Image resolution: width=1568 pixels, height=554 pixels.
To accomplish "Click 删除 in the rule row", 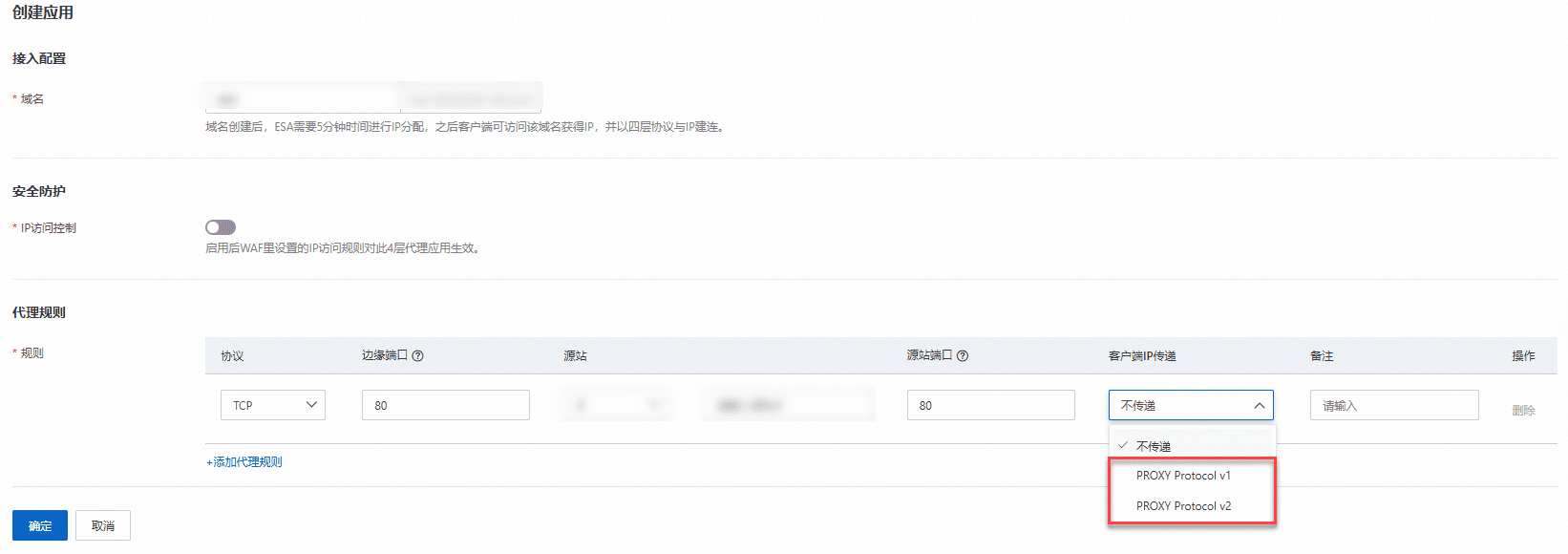I will click(x=1523, y=411).
